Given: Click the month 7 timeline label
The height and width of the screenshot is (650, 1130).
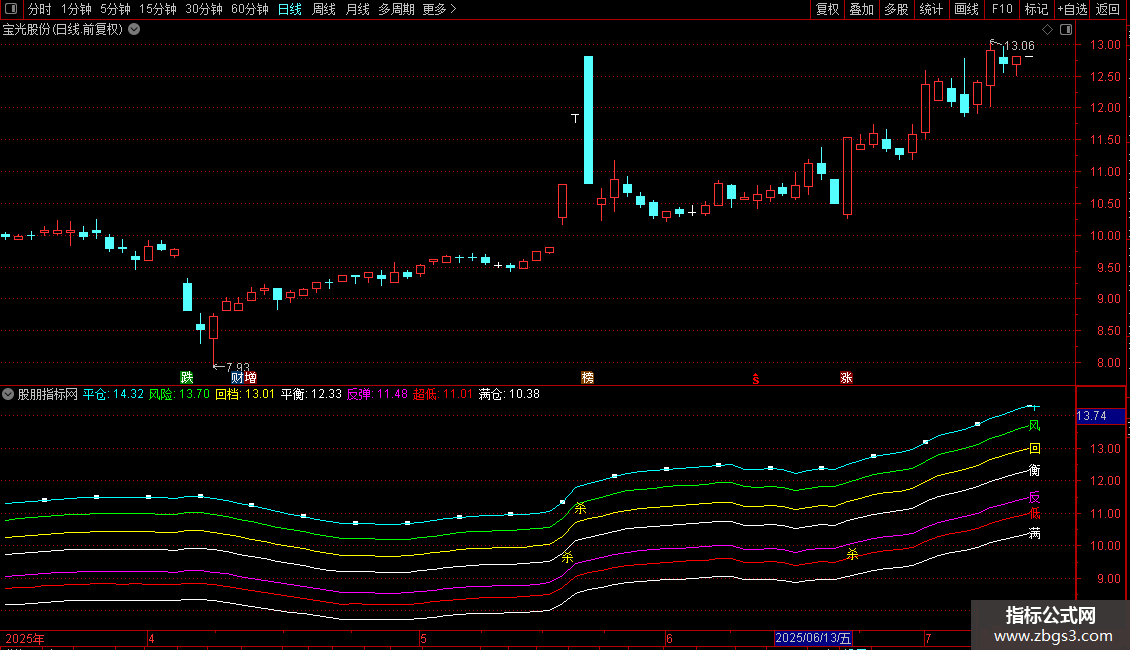Looking at the screenshot, I should tap(927, 638).
